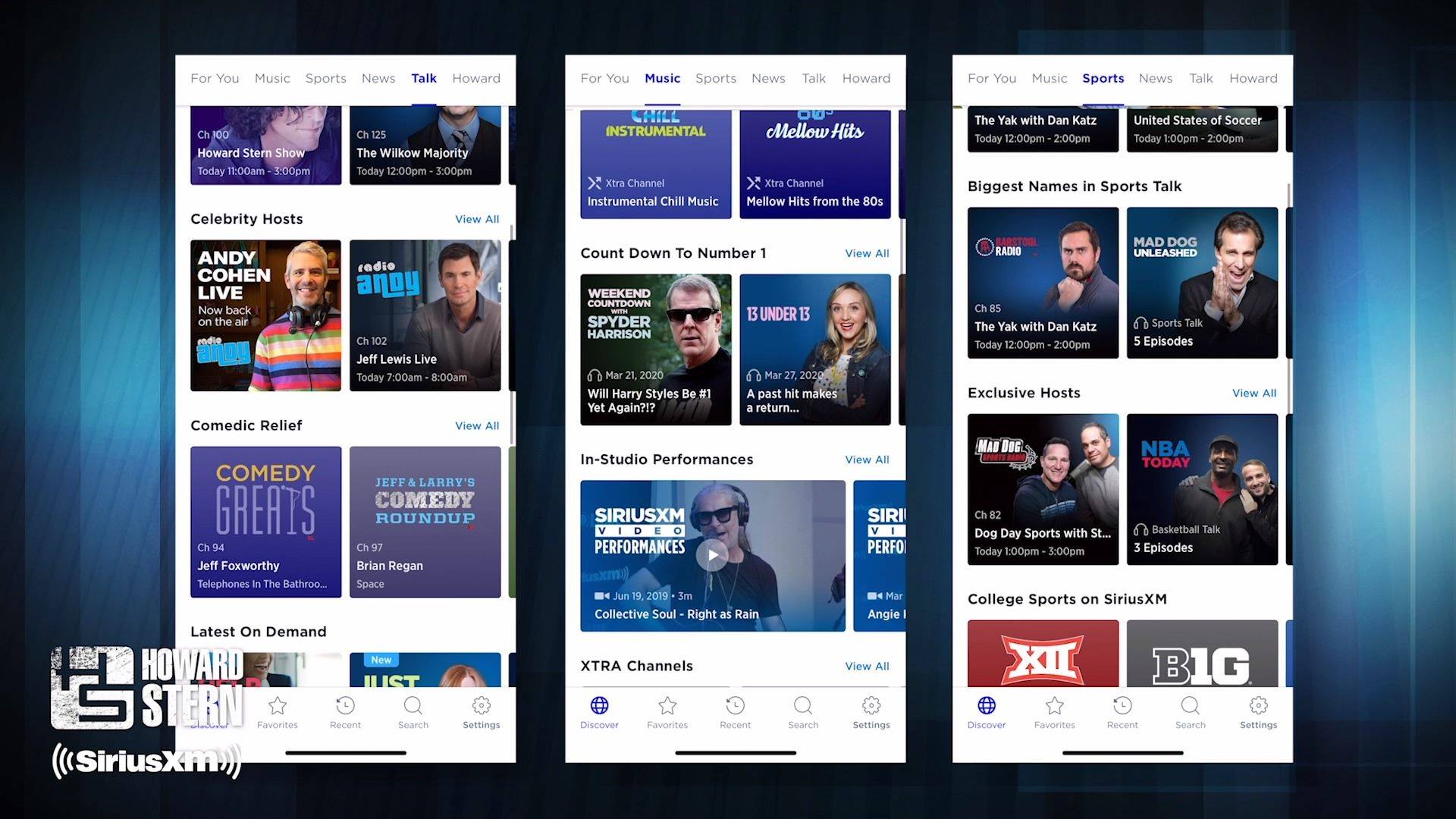Screen dimensions: 1456x819
Task: Open the Talk tab on the Sports screen
Action: [x=1201, y=78]
